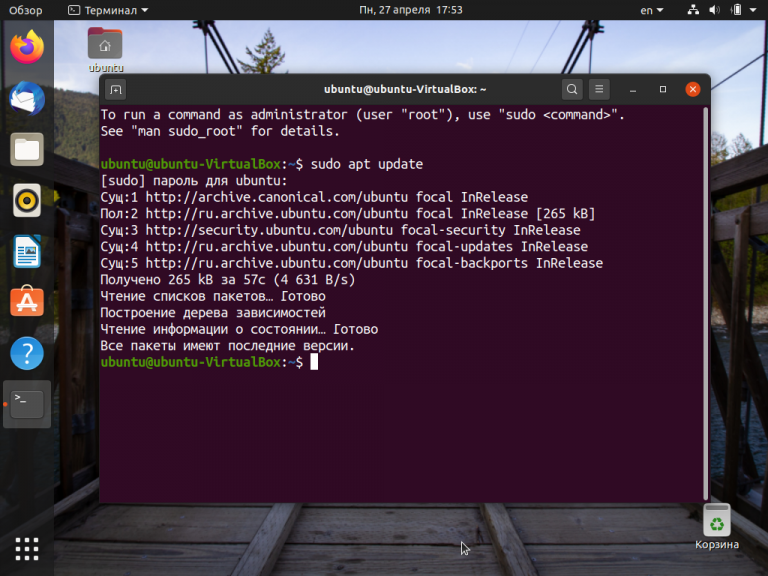Open LibreOffice Writer from dock
Image resolution: width=768 pixels, height=576 pixels.
(27, 252)
